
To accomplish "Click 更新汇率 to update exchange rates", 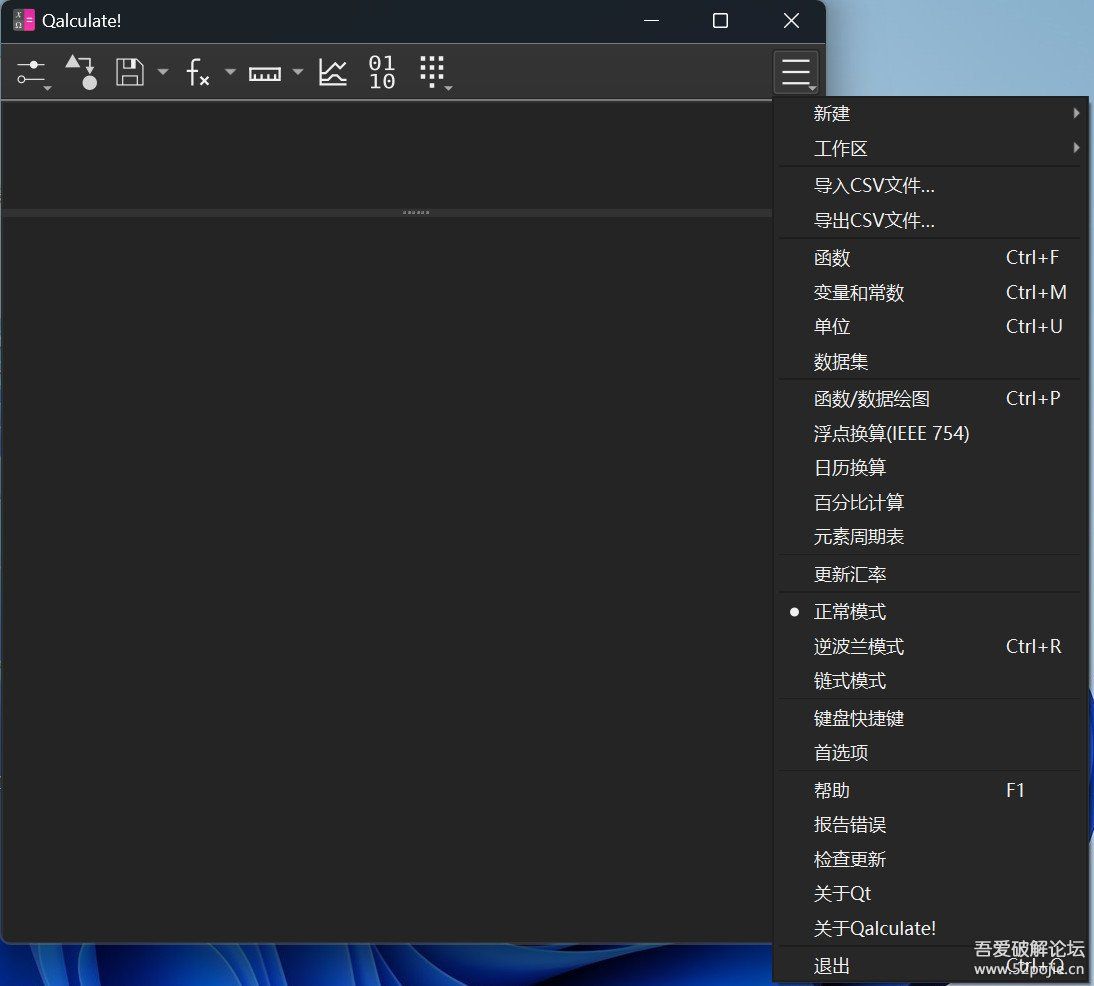I will pyautogui.click(x=850, y=575).
